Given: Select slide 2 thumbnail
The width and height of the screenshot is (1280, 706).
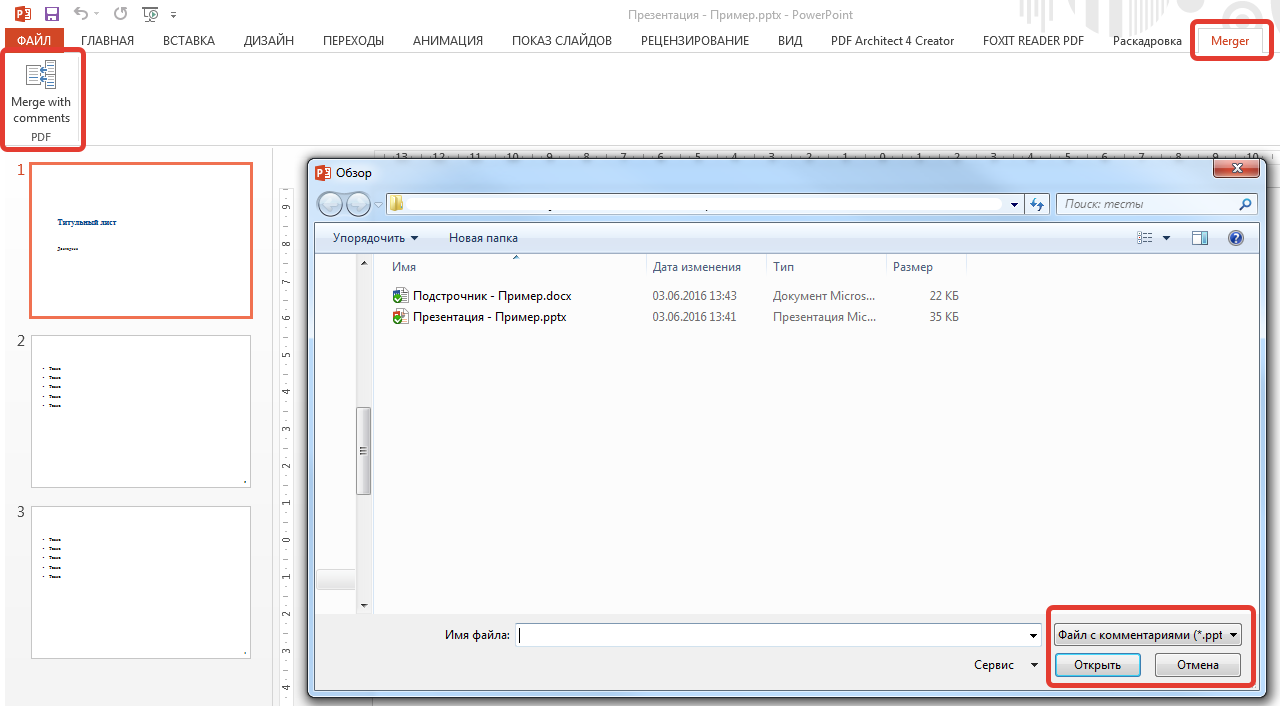Looking at the screenshot, I should 141,411.
